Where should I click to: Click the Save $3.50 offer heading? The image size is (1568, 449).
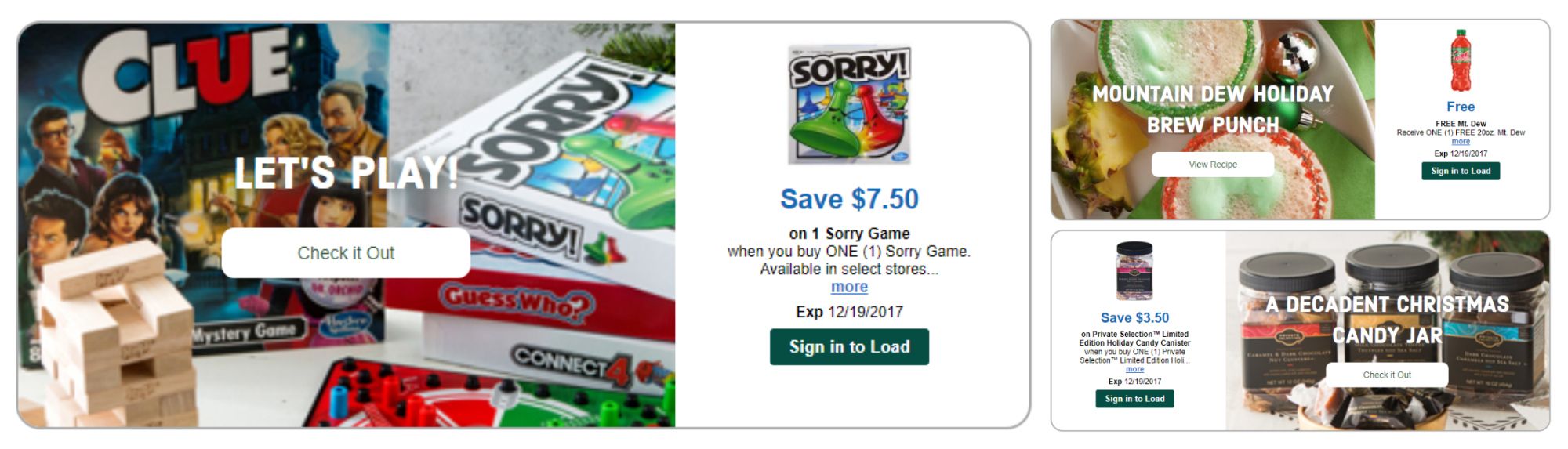(x=1134, y=317)
